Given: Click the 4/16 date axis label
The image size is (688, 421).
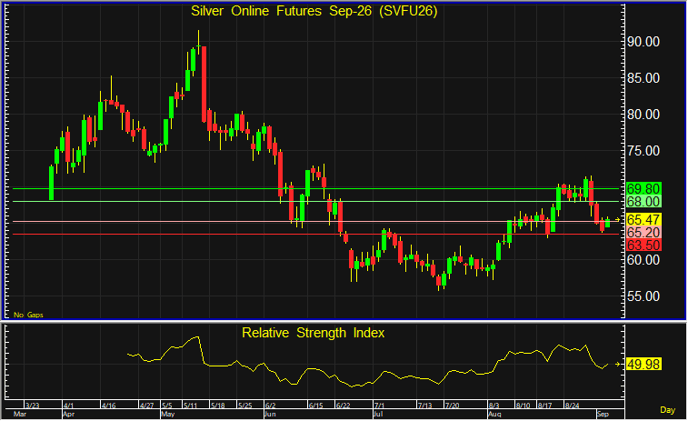Looking at the screenshot, I should coord(109,405).
